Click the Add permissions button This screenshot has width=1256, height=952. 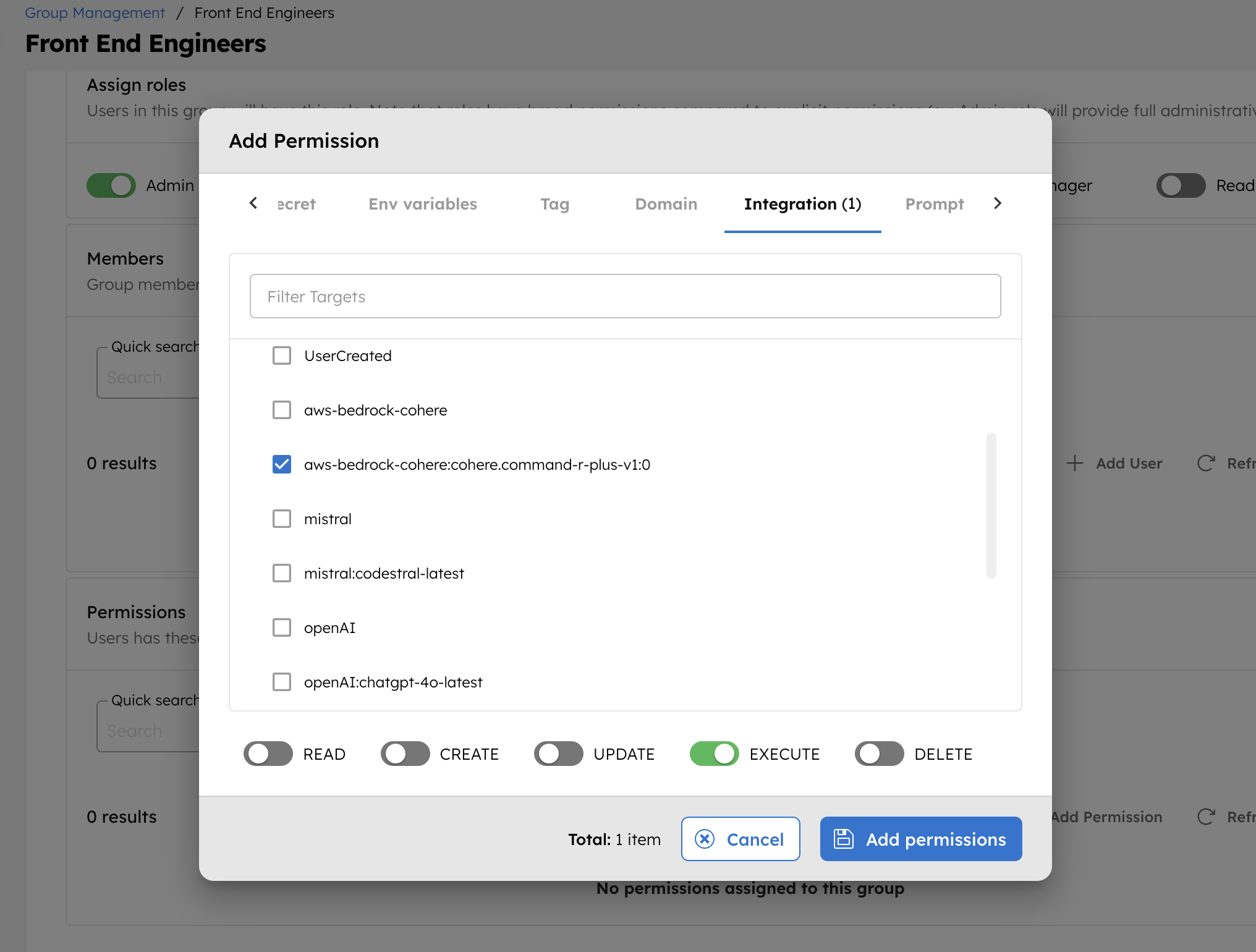(x=921, y=839)
